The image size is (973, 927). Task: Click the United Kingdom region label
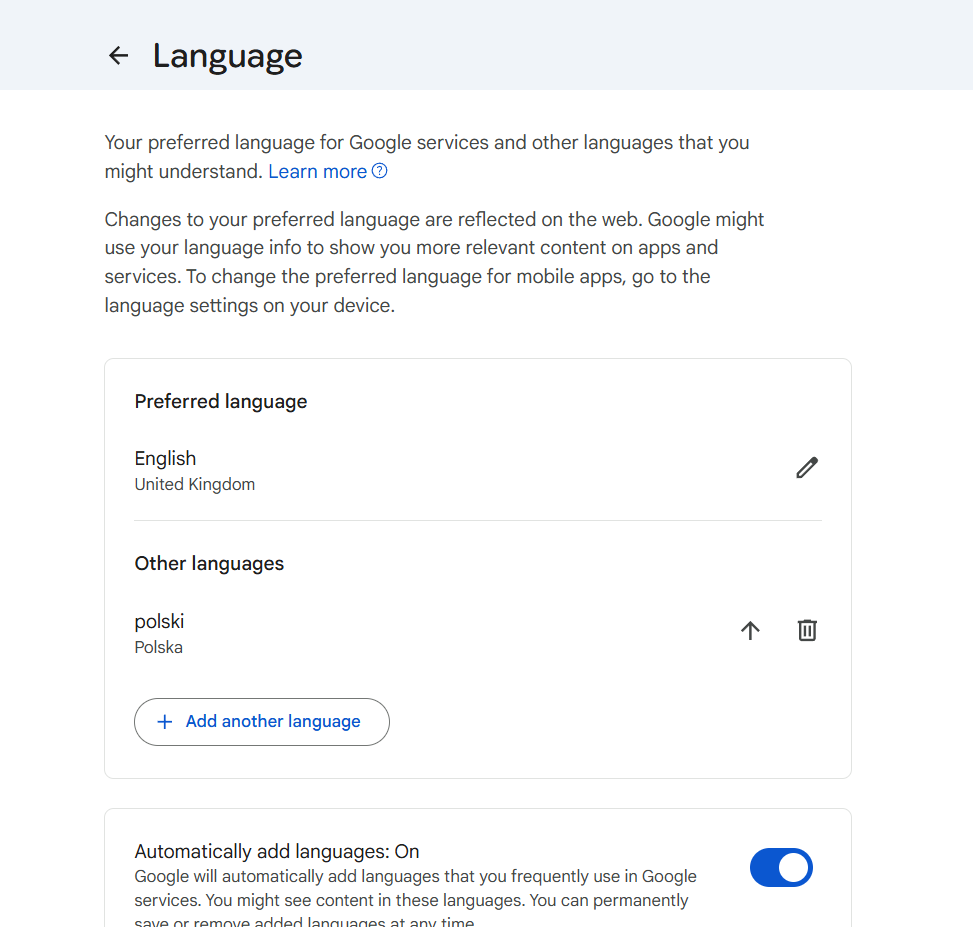(x=195, y=485)
